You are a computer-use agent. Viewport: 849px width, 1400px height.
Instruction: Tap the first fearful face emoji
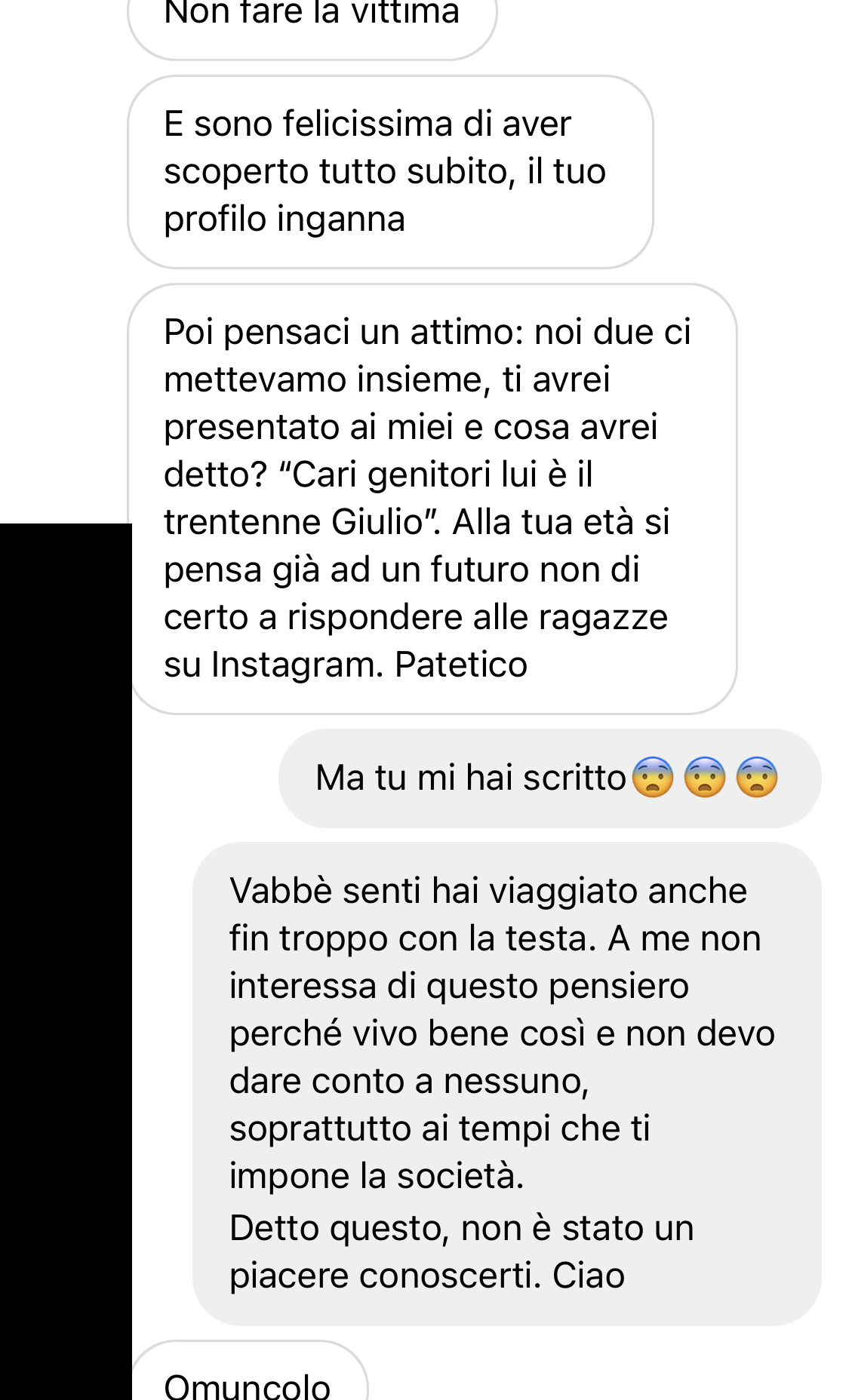tap(653, 777)
